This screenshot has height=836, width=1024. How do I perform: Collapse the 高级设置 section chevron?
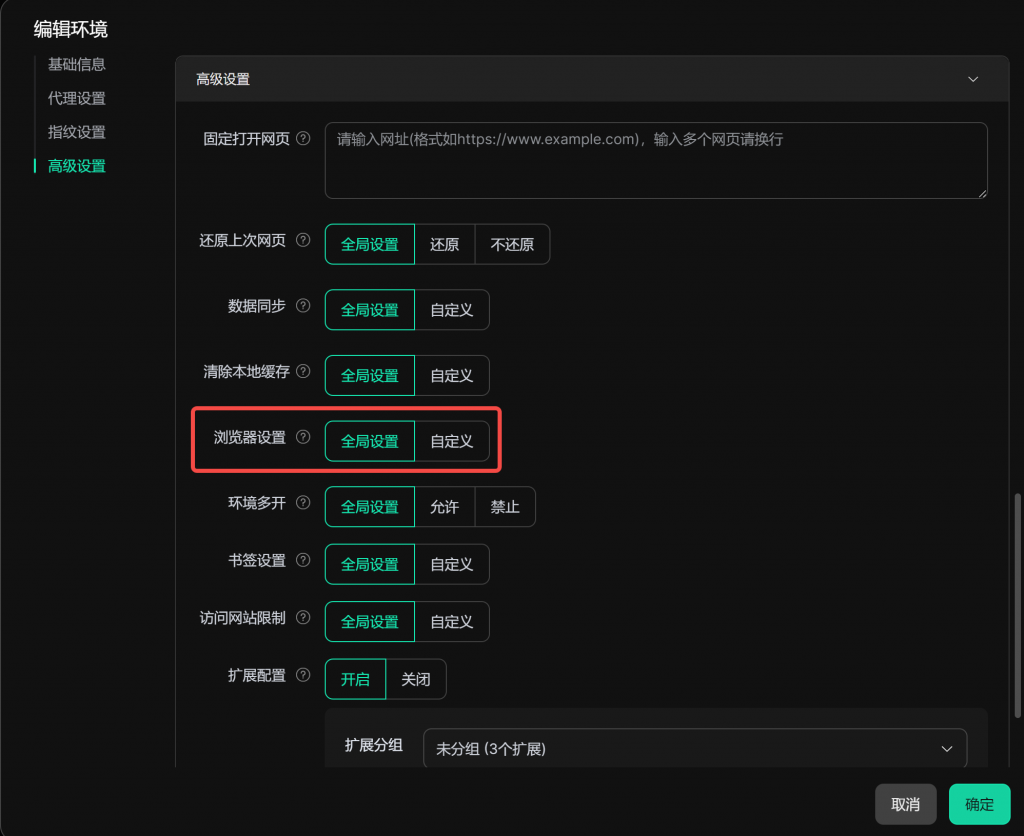(x=973, y=79)
